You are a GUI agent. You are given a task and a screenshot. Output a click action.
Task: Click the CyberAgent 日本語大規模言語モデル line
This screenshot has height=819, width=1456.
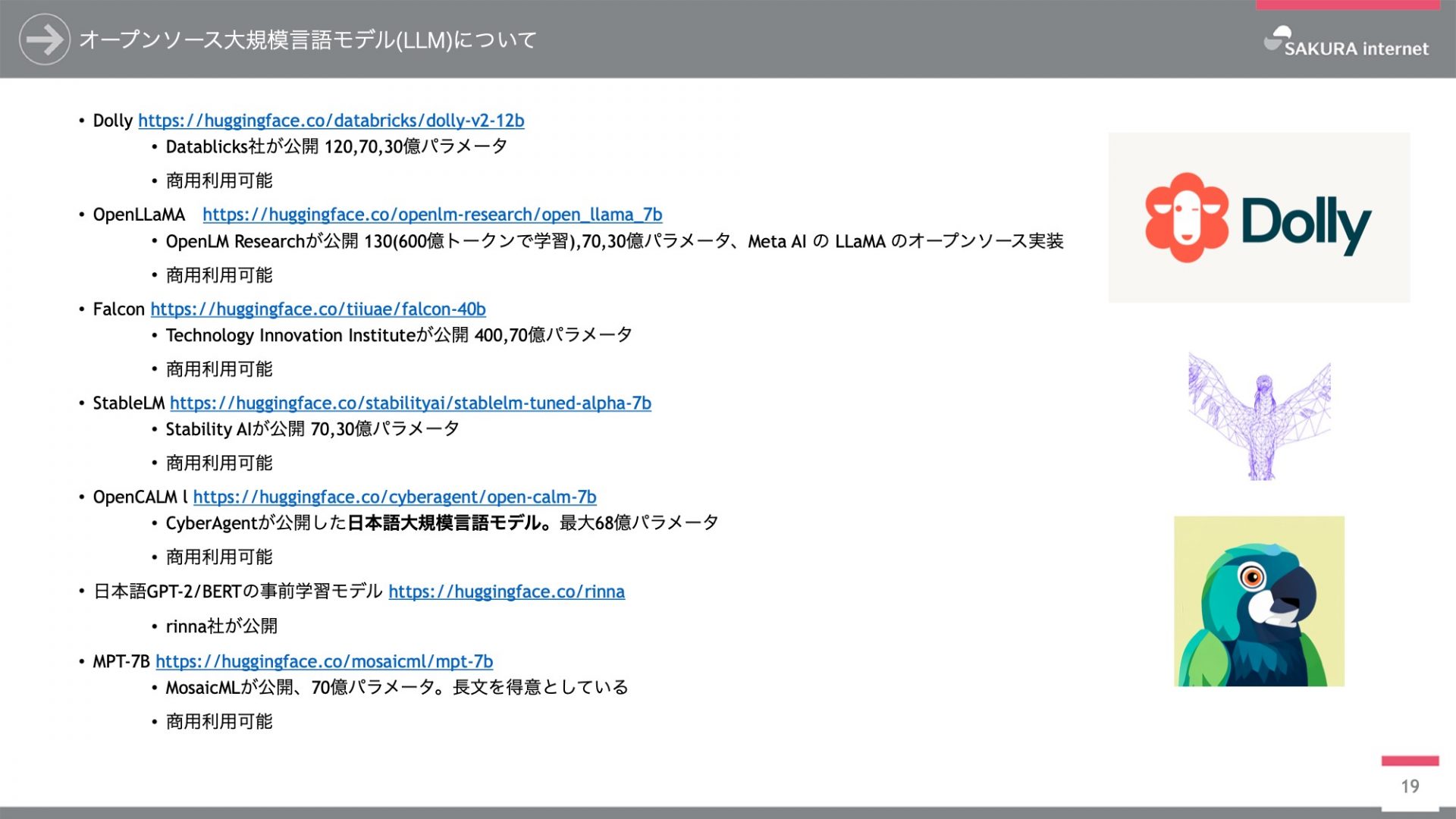(x=442, y=523)
